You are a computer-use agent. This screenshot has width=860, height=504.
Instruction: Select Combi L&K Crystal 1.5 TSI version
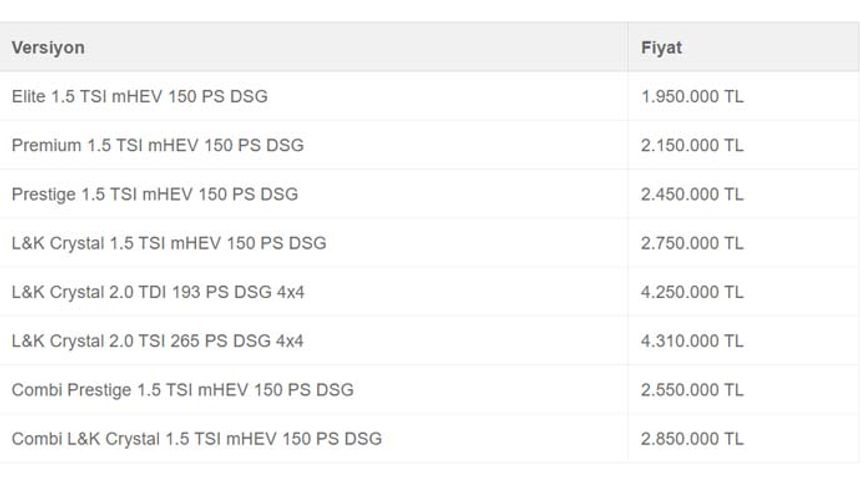197,439
